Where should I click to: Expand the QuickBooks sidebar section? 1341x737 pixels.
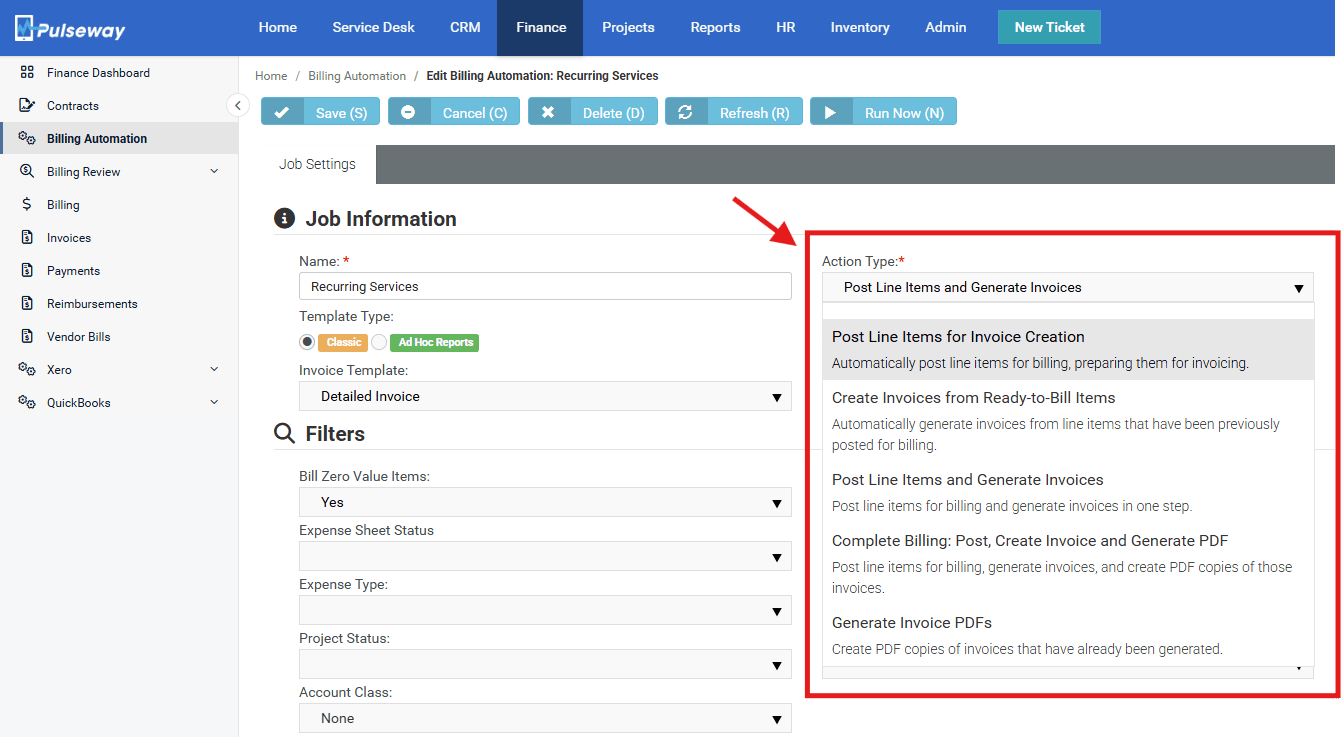click(214, 403)
